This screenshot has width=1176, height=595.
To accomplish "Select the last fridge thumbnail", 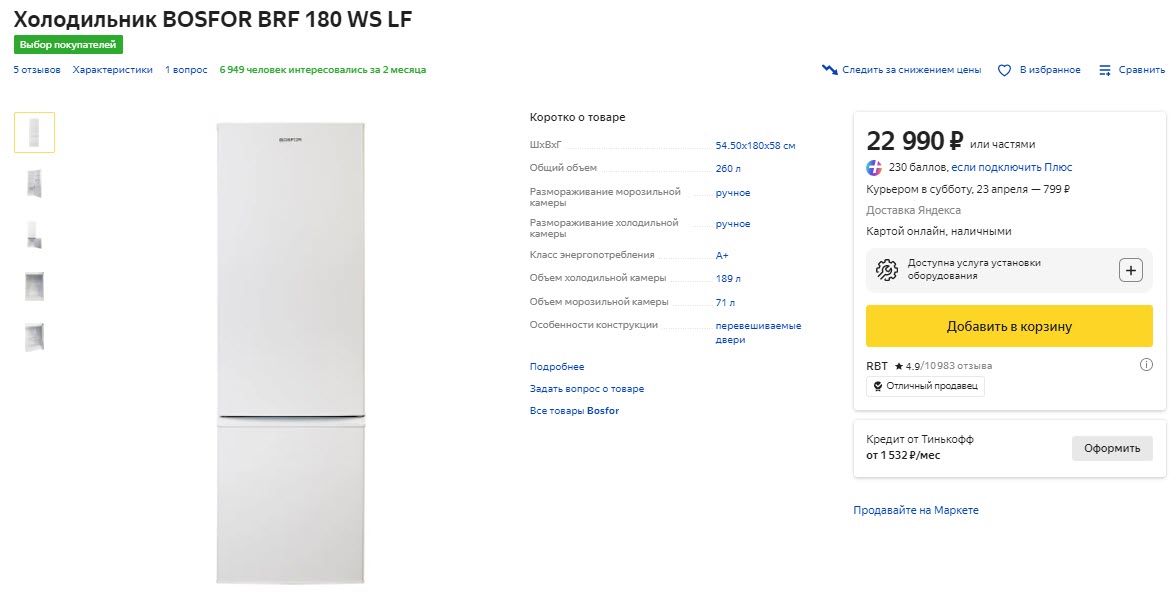I will pos(34,336).
